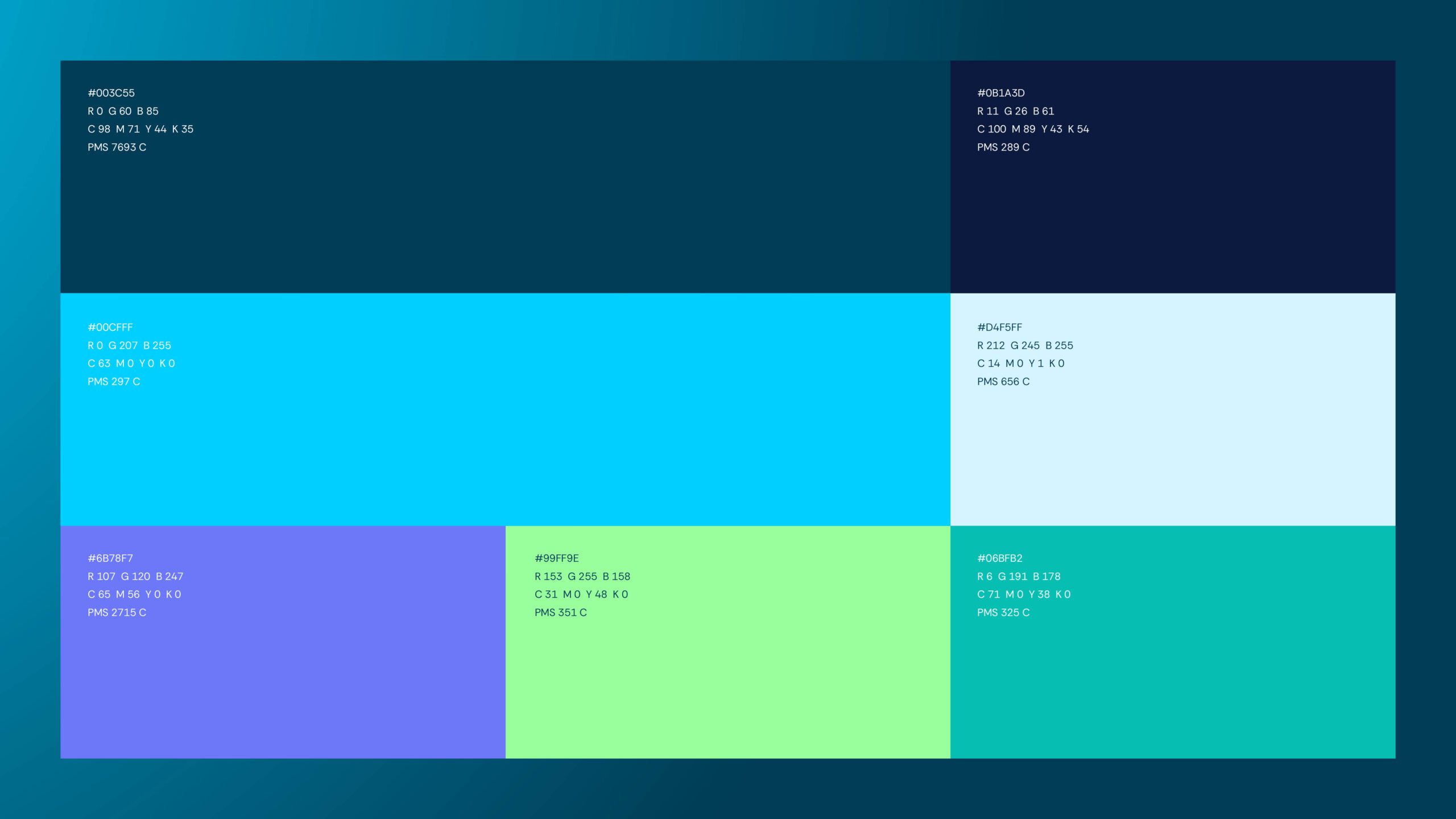Click the text PMS 2715 C
Viewport: 1456px width, 819px height.
click(x=117, y=613)
